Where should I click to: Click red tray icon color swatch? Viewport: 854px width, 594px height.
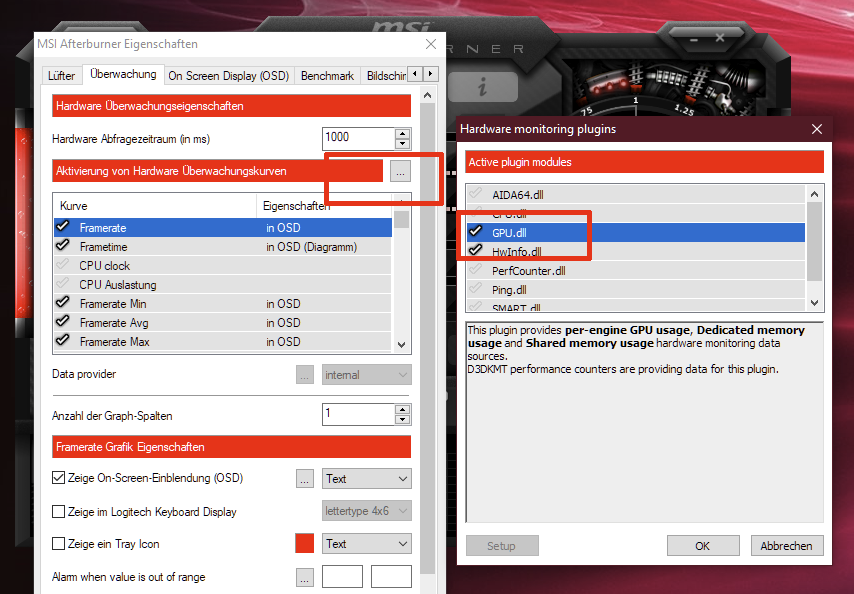pyautogui.click(x=304, y=543)
